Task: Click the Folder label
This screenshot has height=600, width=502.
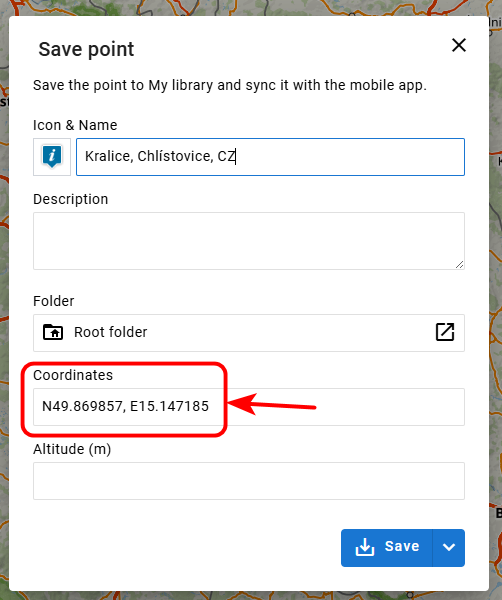Action: tap(54, 301)
